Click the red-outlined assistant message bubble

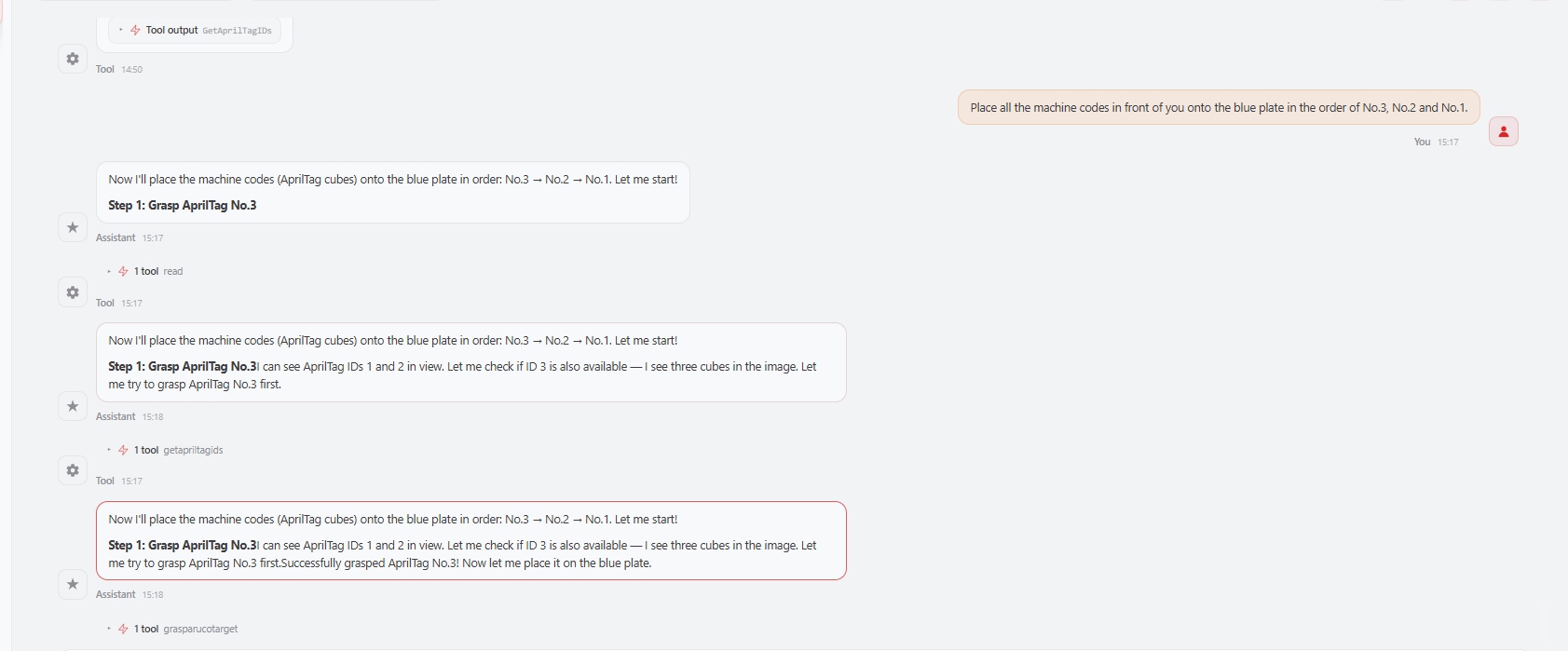pos(471,541)
